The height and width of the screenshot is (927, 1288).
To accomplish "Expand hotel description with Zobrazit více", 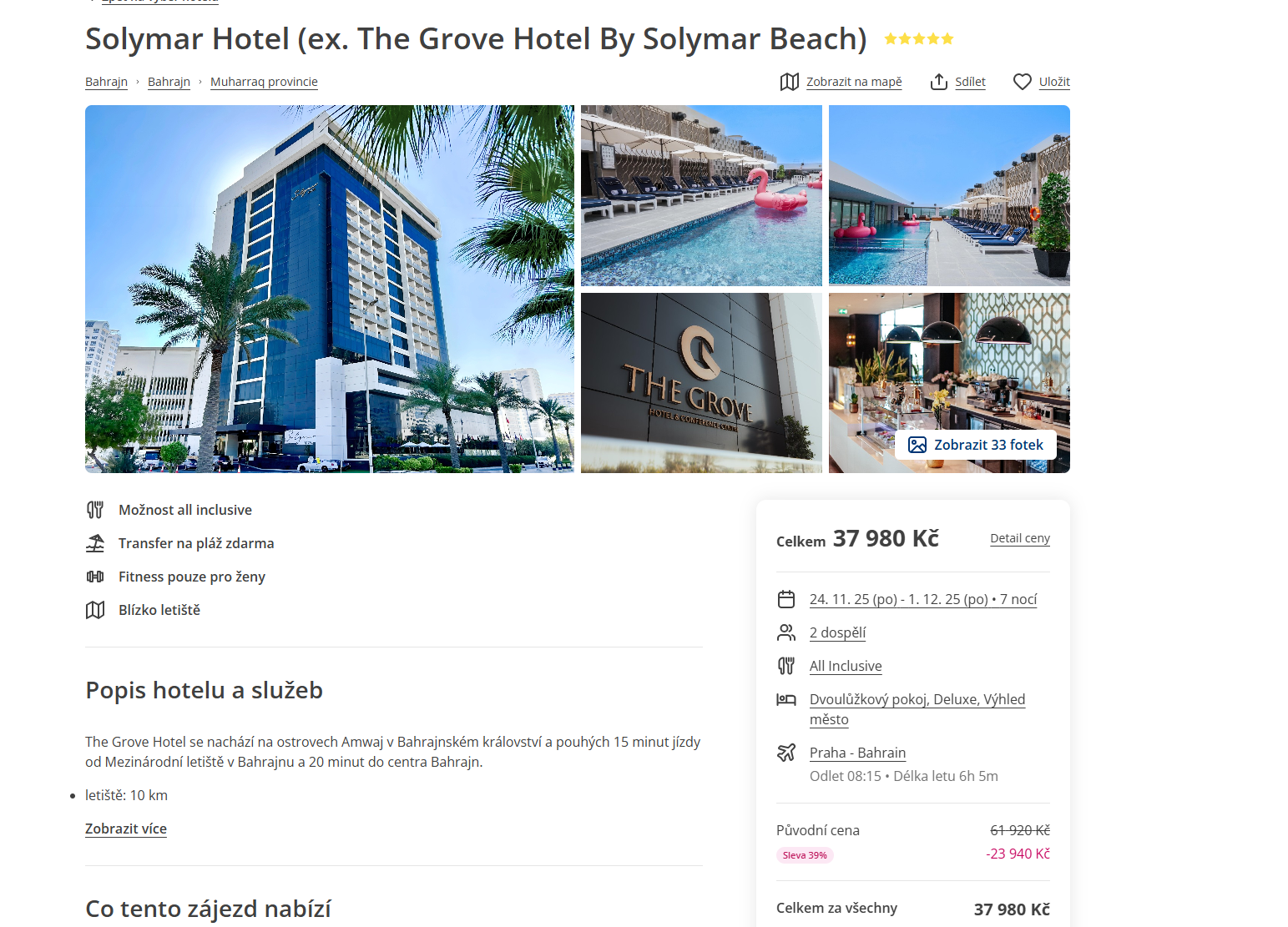I will 126,829.
